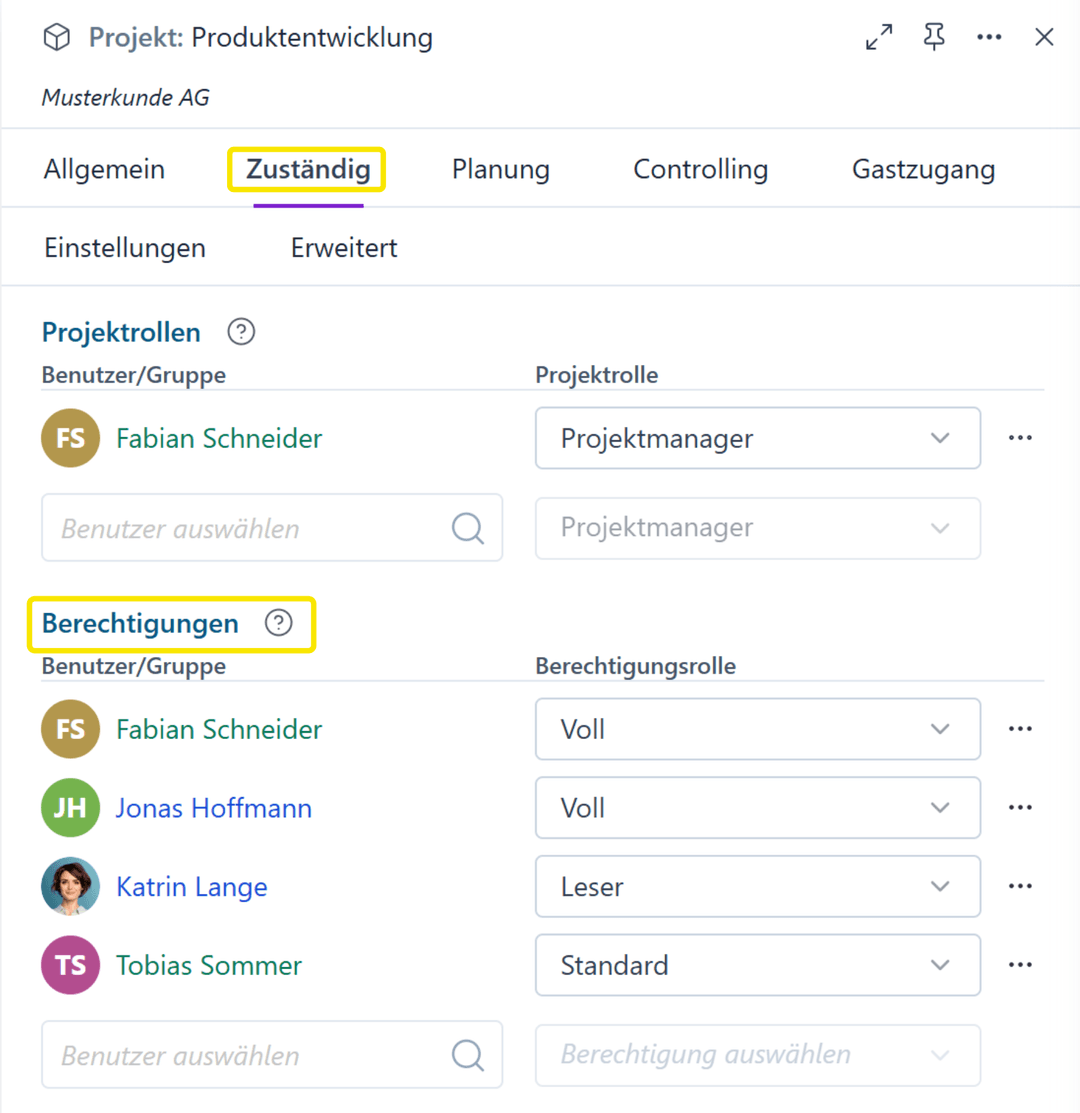The image size is (1080, 1113).
Task: Open Jonas Hoffmann's Voll permission dropdown
Action: 757,807
